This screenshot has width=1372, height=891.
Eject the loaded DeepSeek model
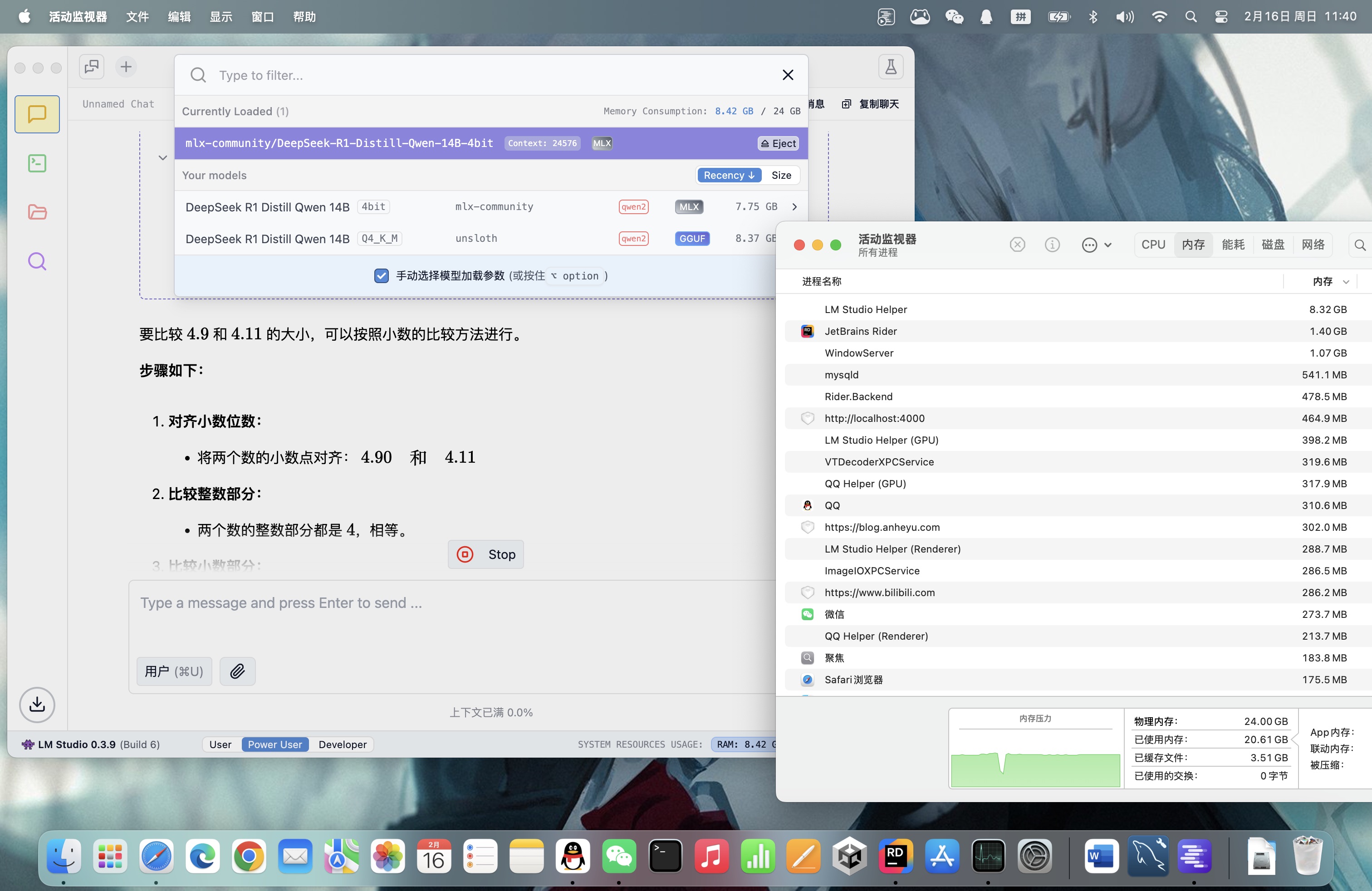[x=777, y=143]
